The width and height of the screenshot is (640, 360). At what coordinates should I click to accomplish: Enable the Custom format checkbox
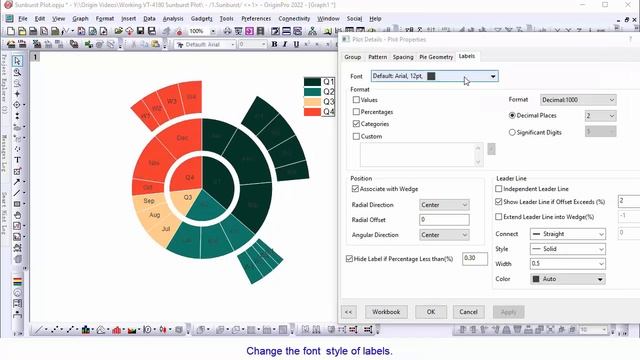point(356,136)
